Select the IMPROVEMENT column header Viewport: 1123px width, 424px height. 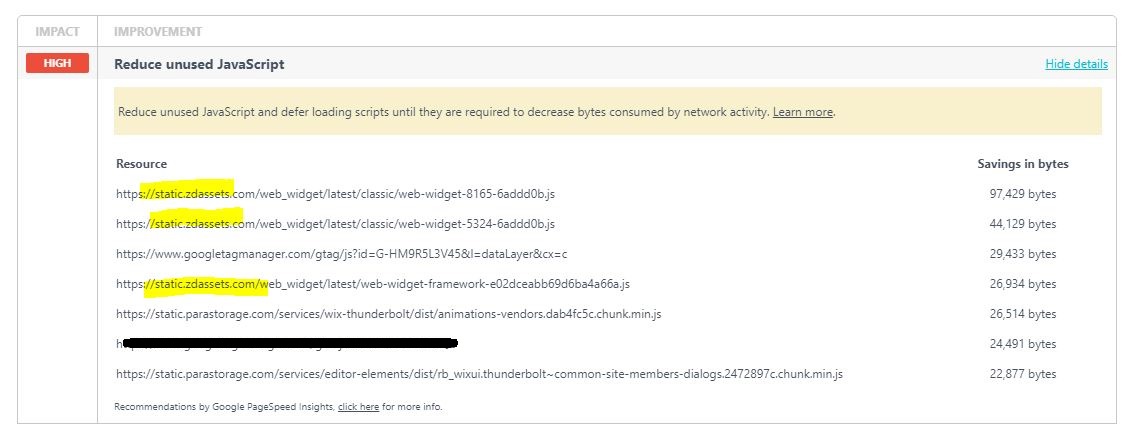point(158,32)
